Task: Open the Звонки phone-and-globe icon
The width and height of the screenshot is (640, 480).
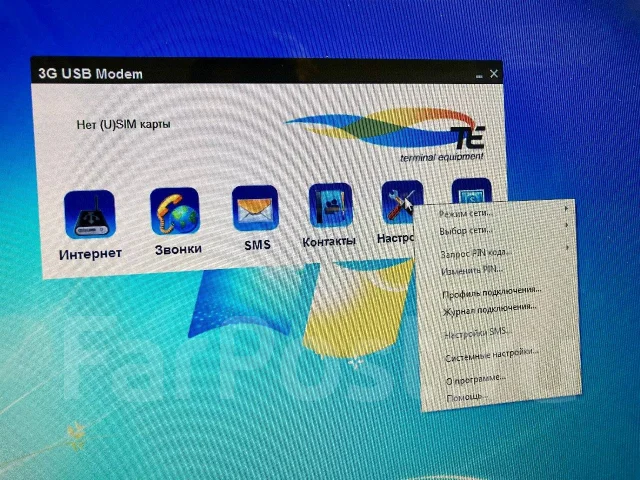Action: [x=175, y=211]
